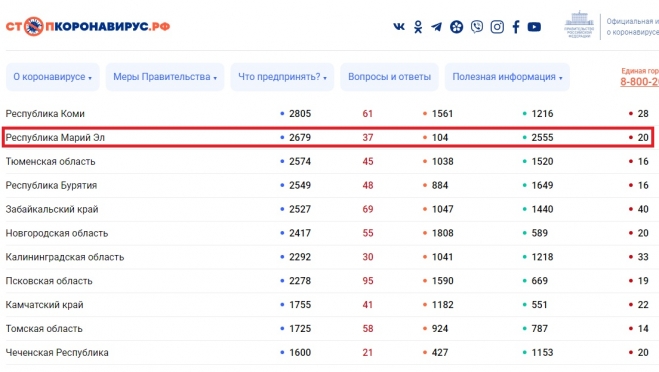Select the 'Республика Бурятия' row name
Viewport: 659px width, 372px height.
[51, 185]
